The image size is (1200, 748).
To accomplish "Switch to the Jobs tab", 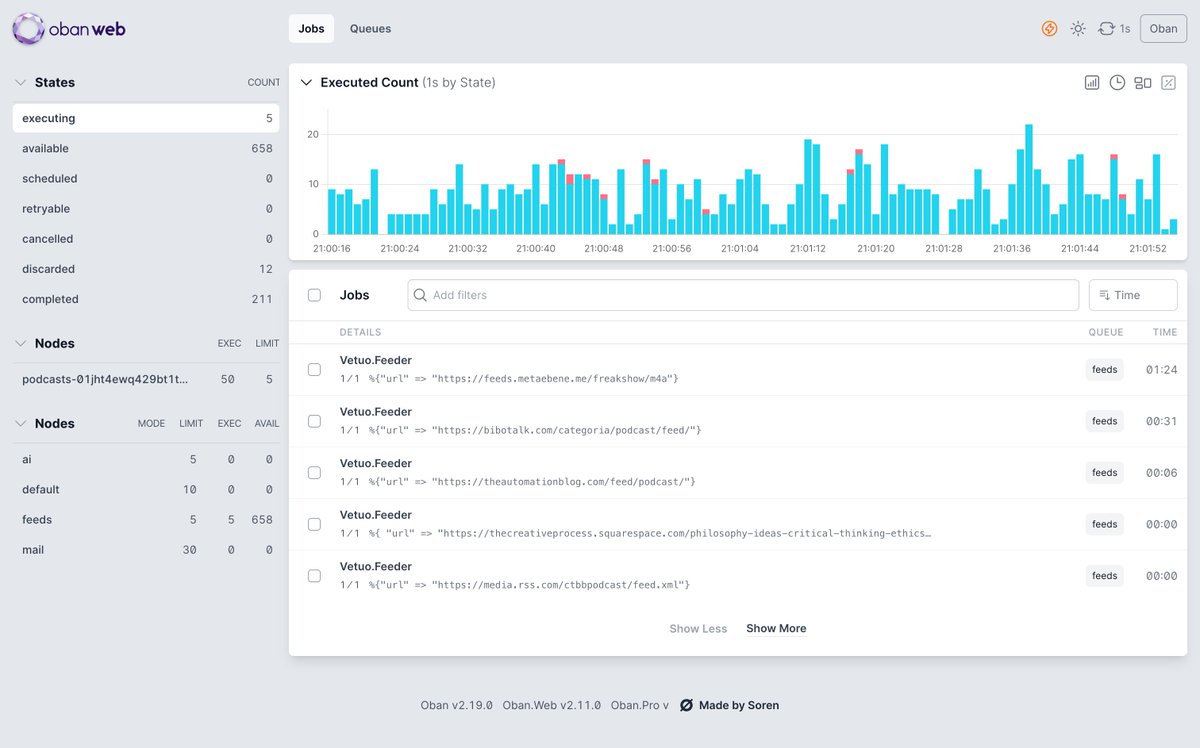I will point(311,29).
